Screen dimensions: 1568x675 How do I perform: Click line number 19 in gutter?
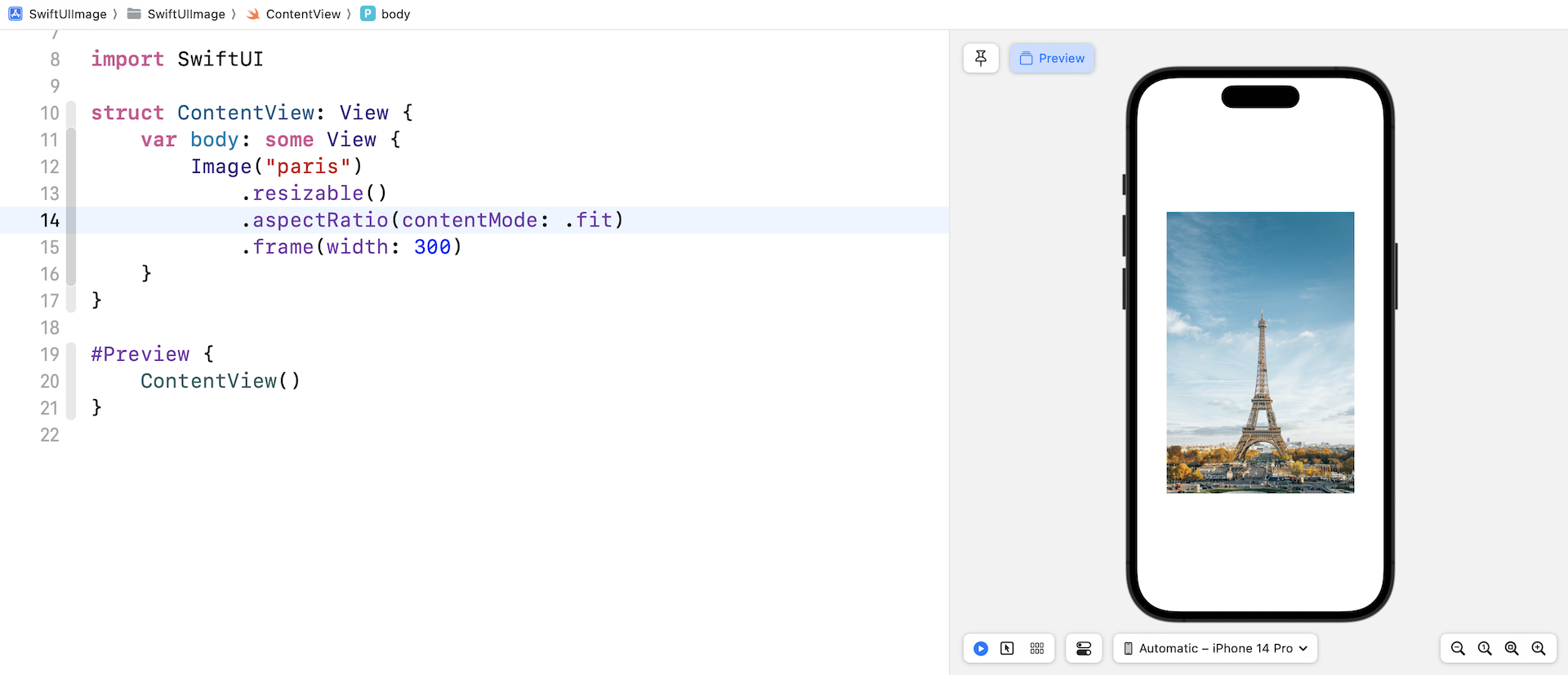(50, 354)
